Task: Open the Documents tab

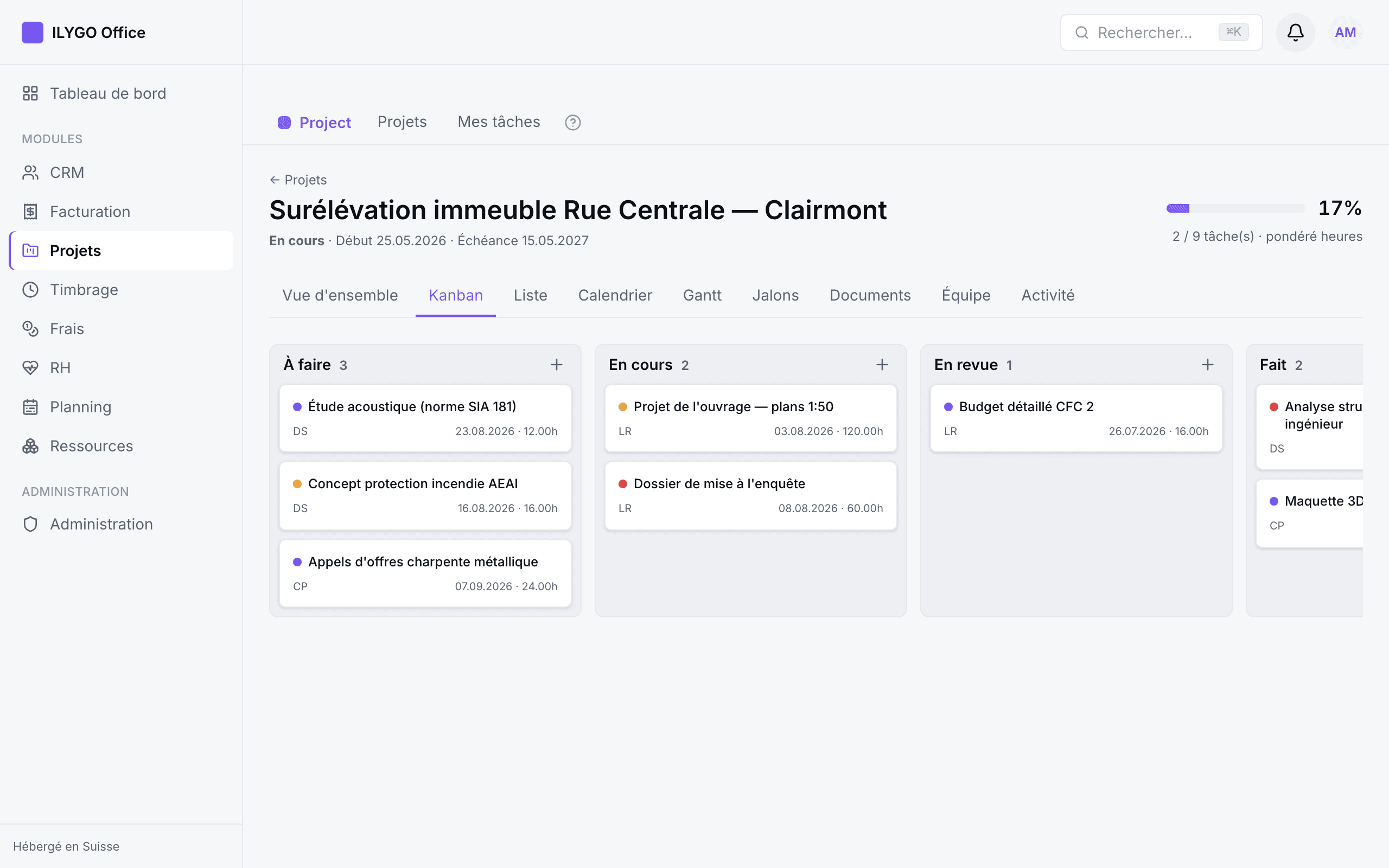Action: (870, 295)
